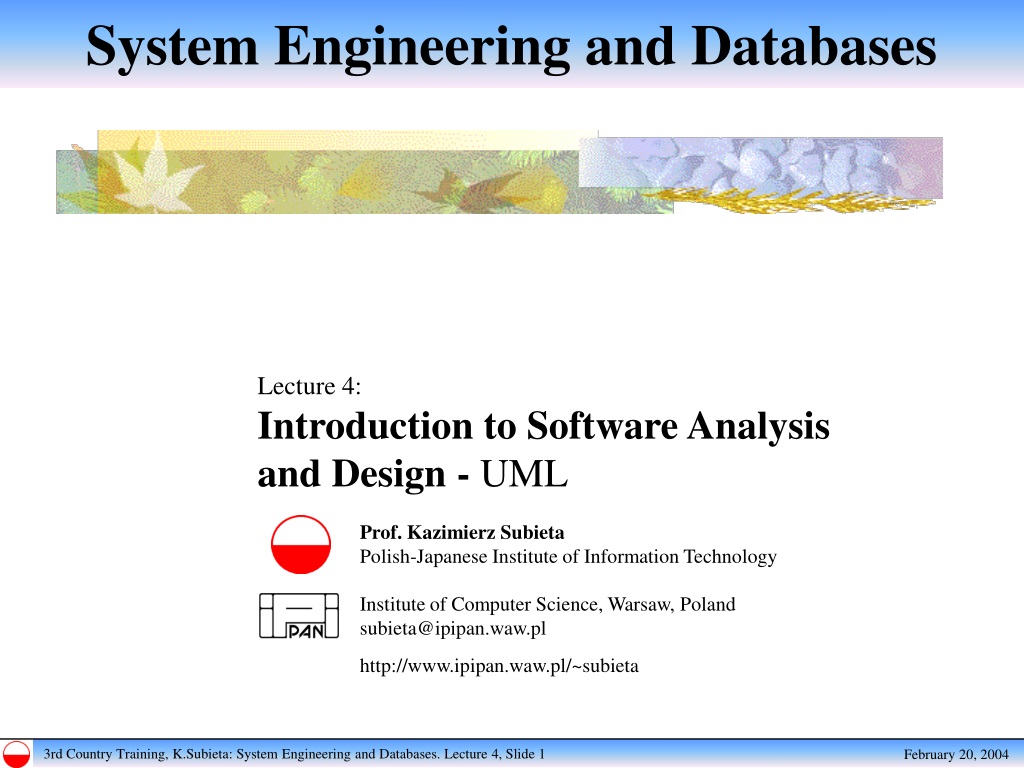
Task: Click the PAN institute logo
Action: (299, 616)
